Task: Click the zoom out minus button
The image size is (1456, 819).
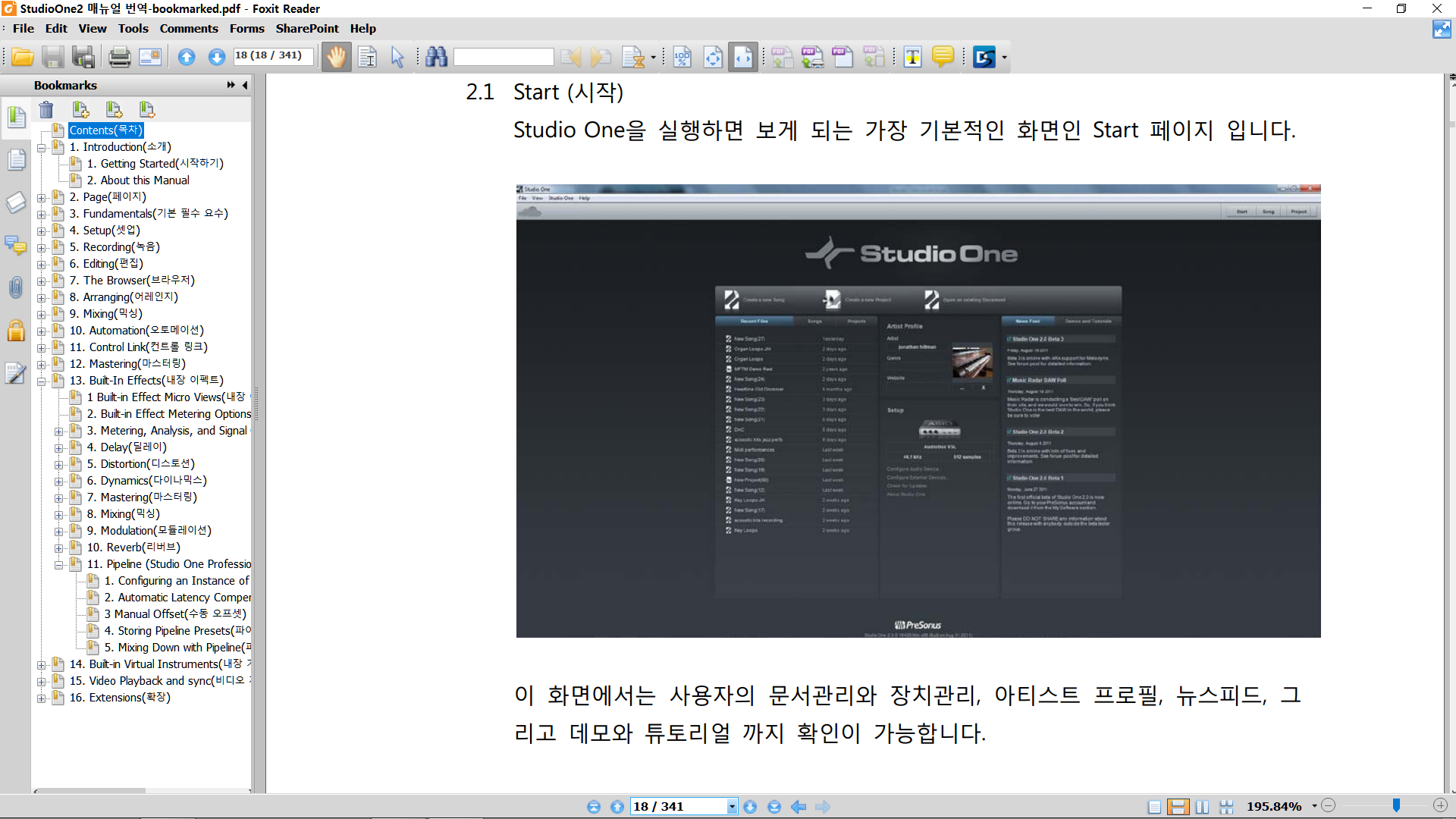Action: [x=1328, y=806]
